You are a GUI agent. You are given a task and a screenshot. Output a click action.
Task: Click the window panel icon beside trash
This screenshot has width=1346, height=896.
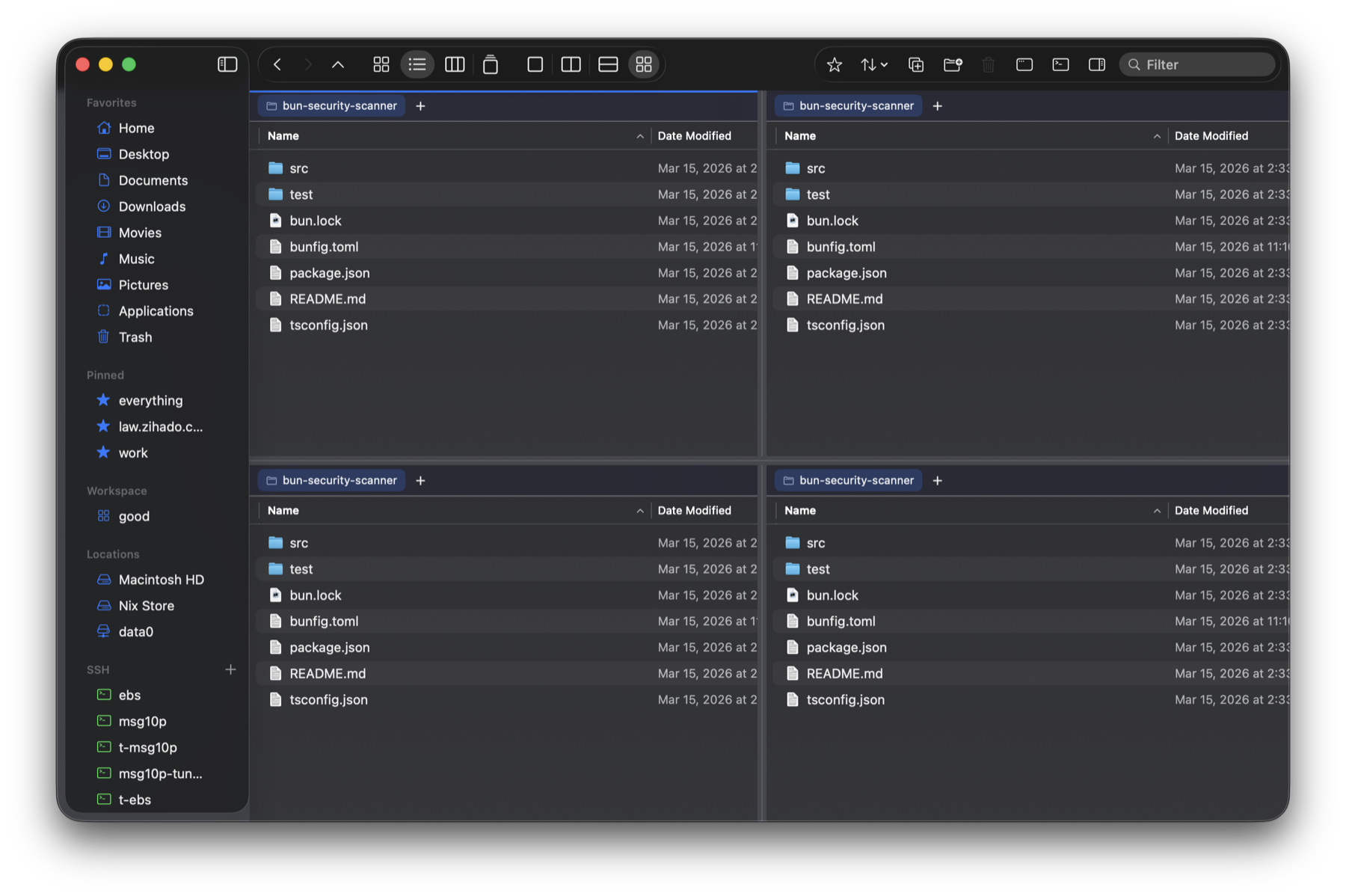1024,64
